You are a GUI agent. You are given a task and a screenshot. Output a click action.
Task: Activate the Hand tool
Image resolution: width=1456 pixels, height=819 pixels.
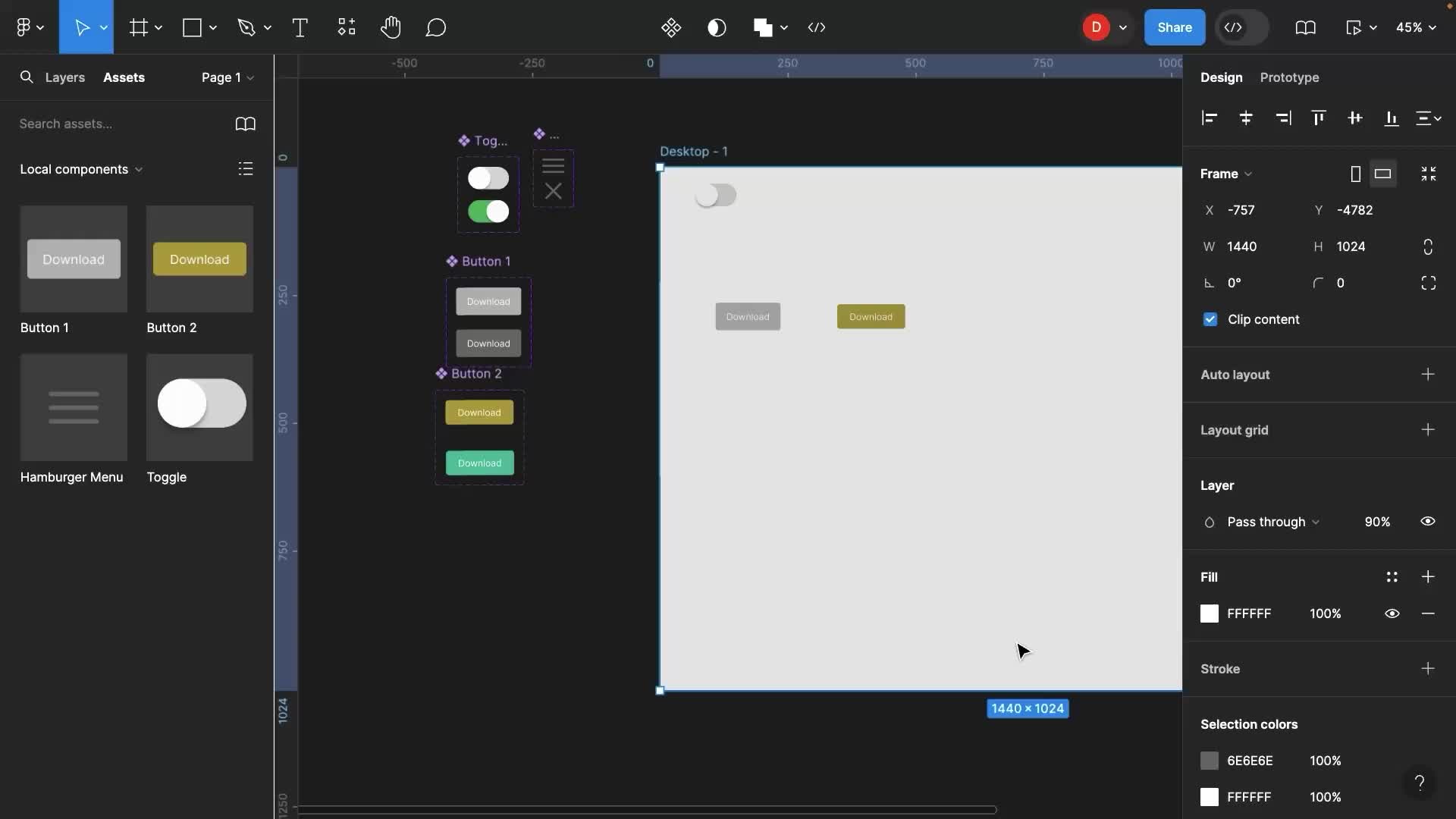click(x=391, y=27)
